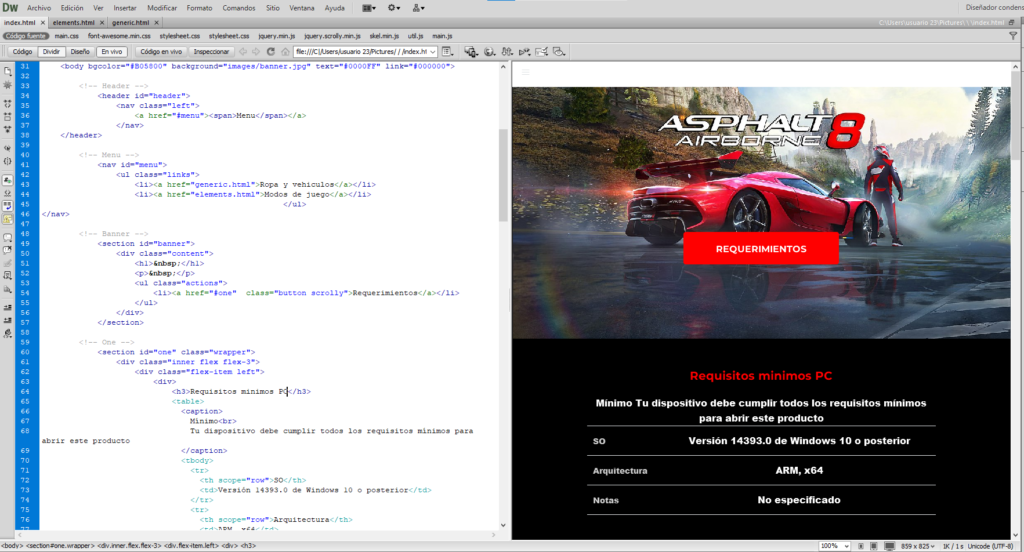This screenshot has width=1024, height=552.
Task: Switch to Dividir split view
Action: (x=51, y=52)
